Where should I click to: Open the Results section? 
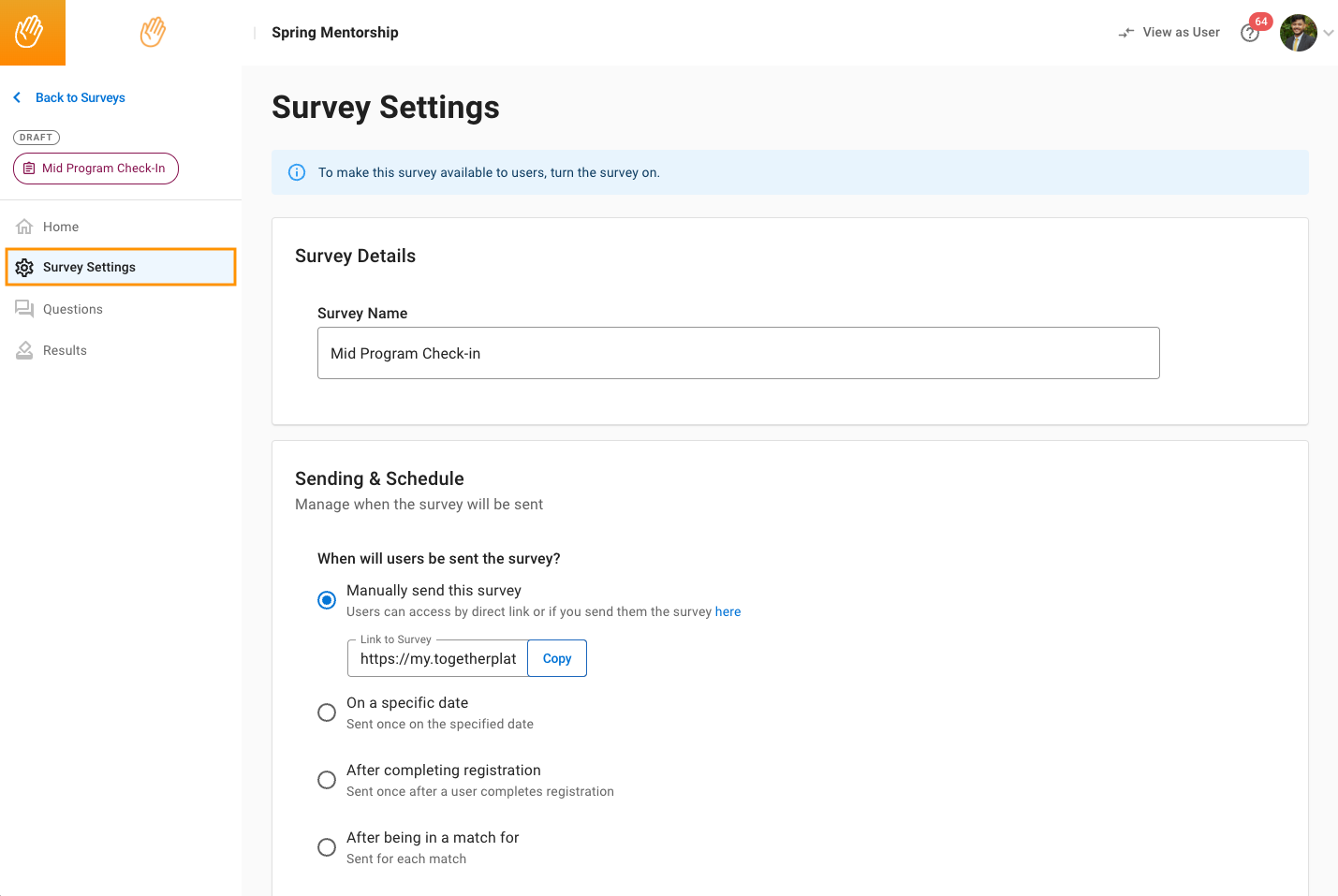tap(65, 350)
